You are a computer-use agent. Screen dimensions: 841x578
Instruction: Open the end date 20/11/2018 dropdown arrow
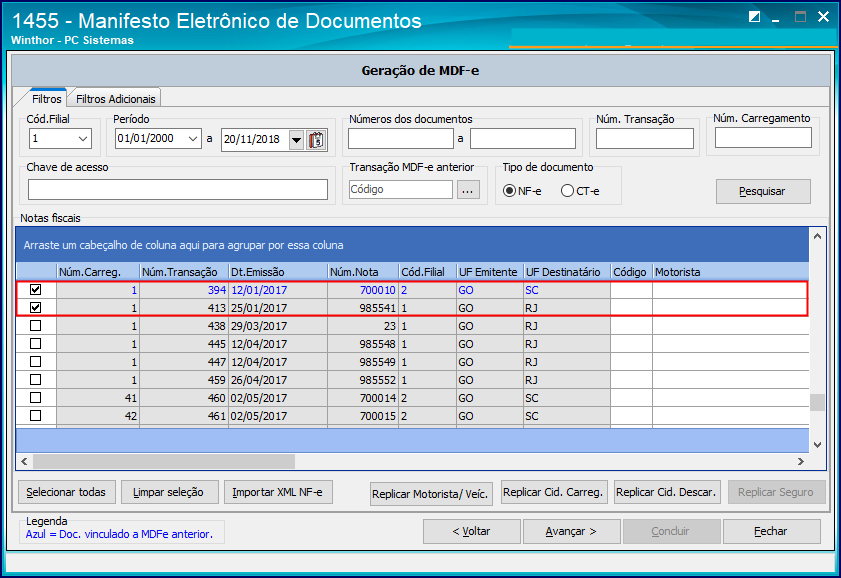[x=296, y=140]
